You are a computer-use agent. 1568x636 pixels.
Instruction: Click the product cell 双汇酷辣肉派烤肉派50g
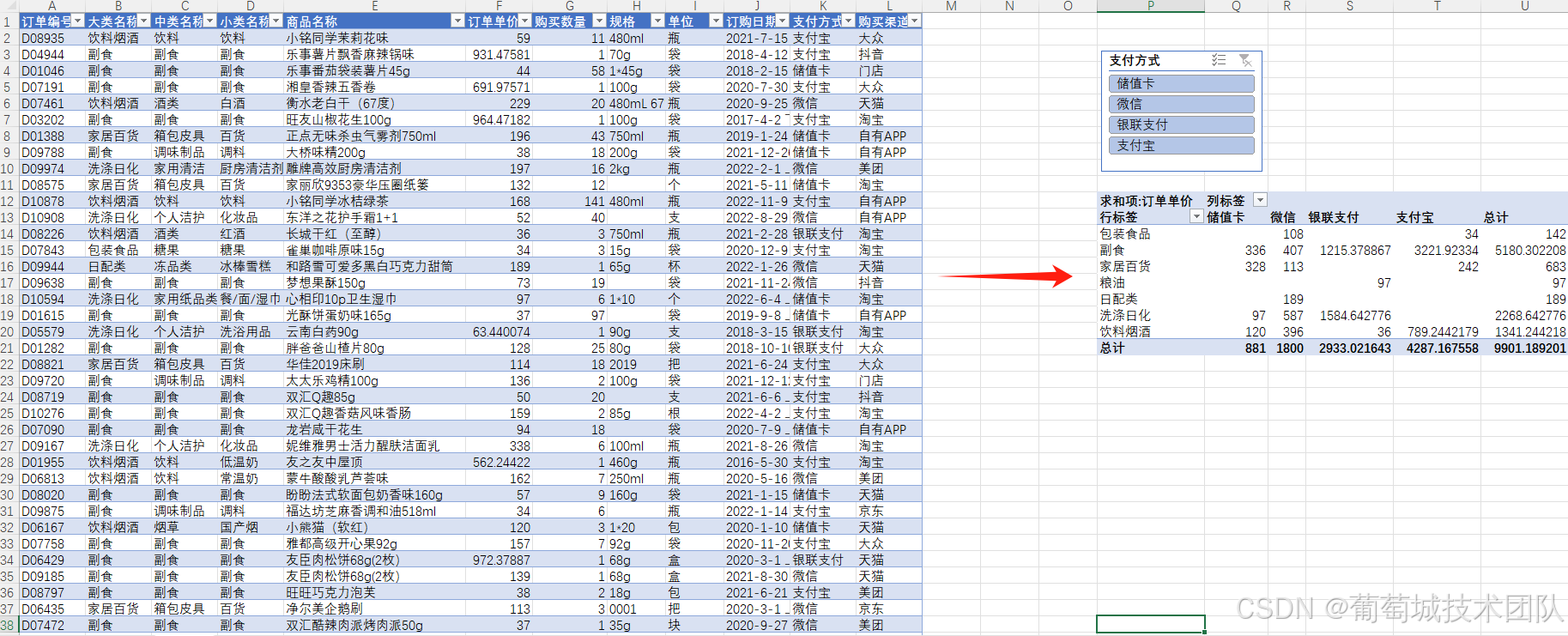[374, 625]
